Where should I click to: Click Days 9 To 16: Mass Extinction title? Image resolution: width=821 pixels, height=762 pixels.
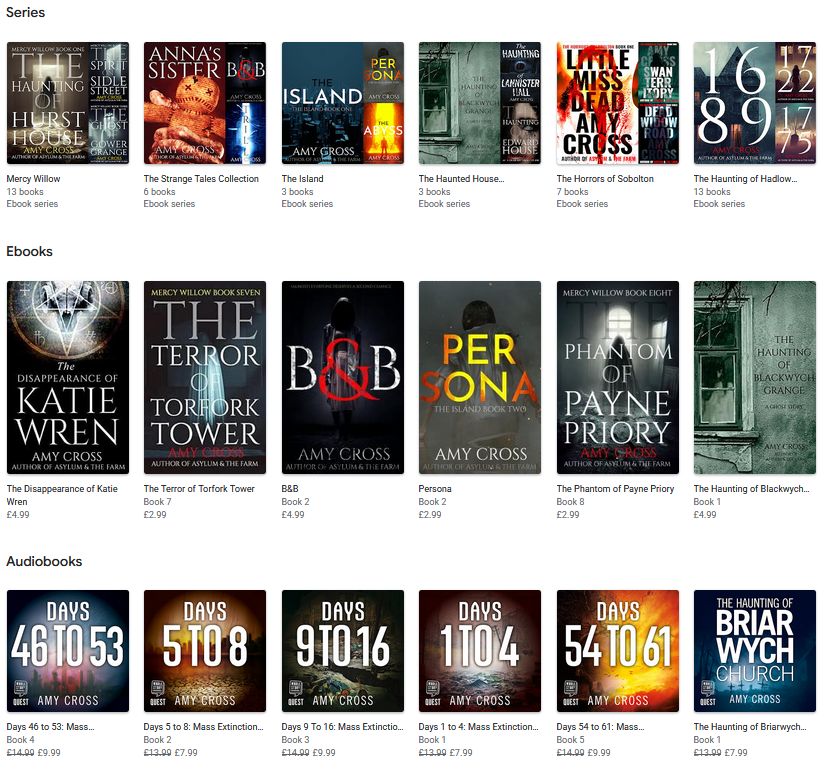pos(342,726)
